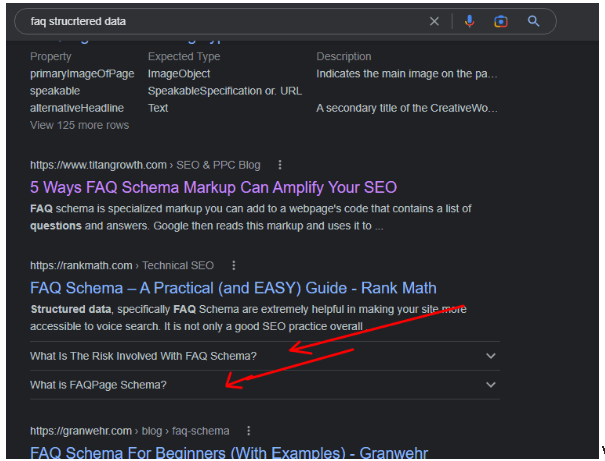The height and width of the screenshot is (461, 605).
Task: Select the 'alternativeHeadline' property cell
Action: [77, 108]
